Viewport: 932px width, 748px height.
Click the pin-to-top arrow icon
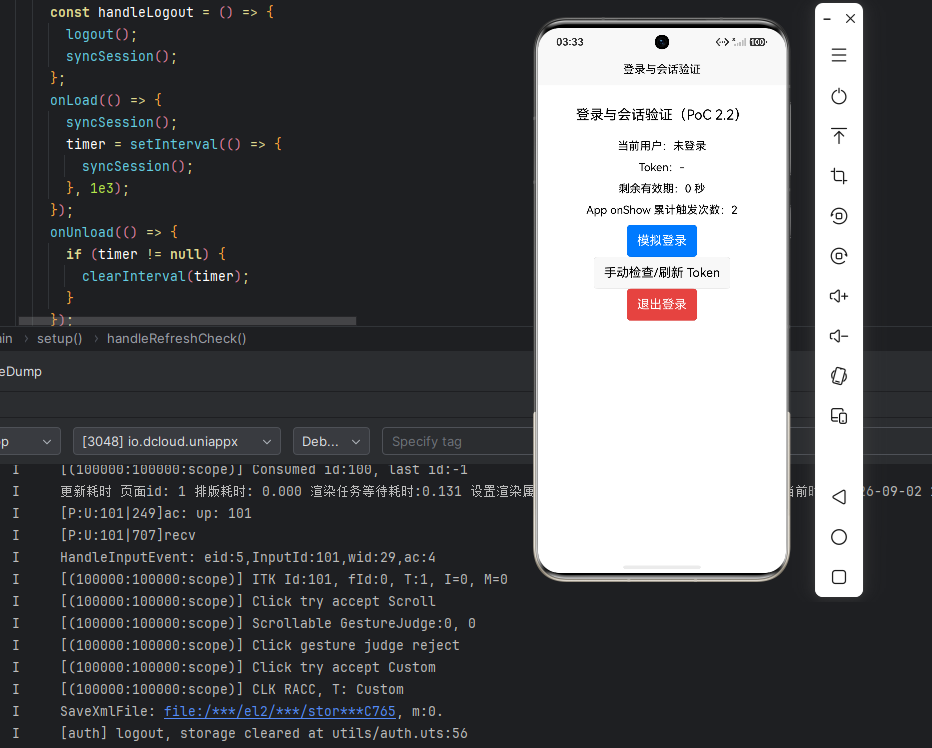tap(839, 136)
